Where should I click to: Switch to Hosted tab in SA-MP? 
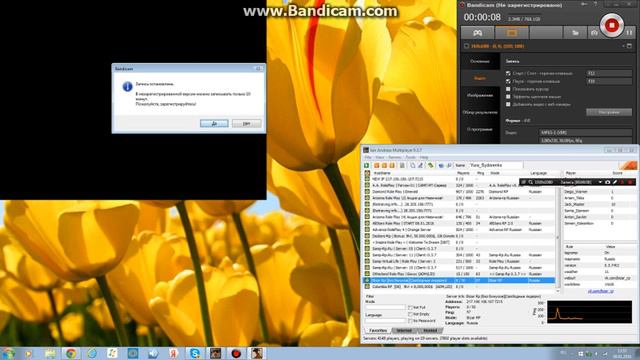430,330
